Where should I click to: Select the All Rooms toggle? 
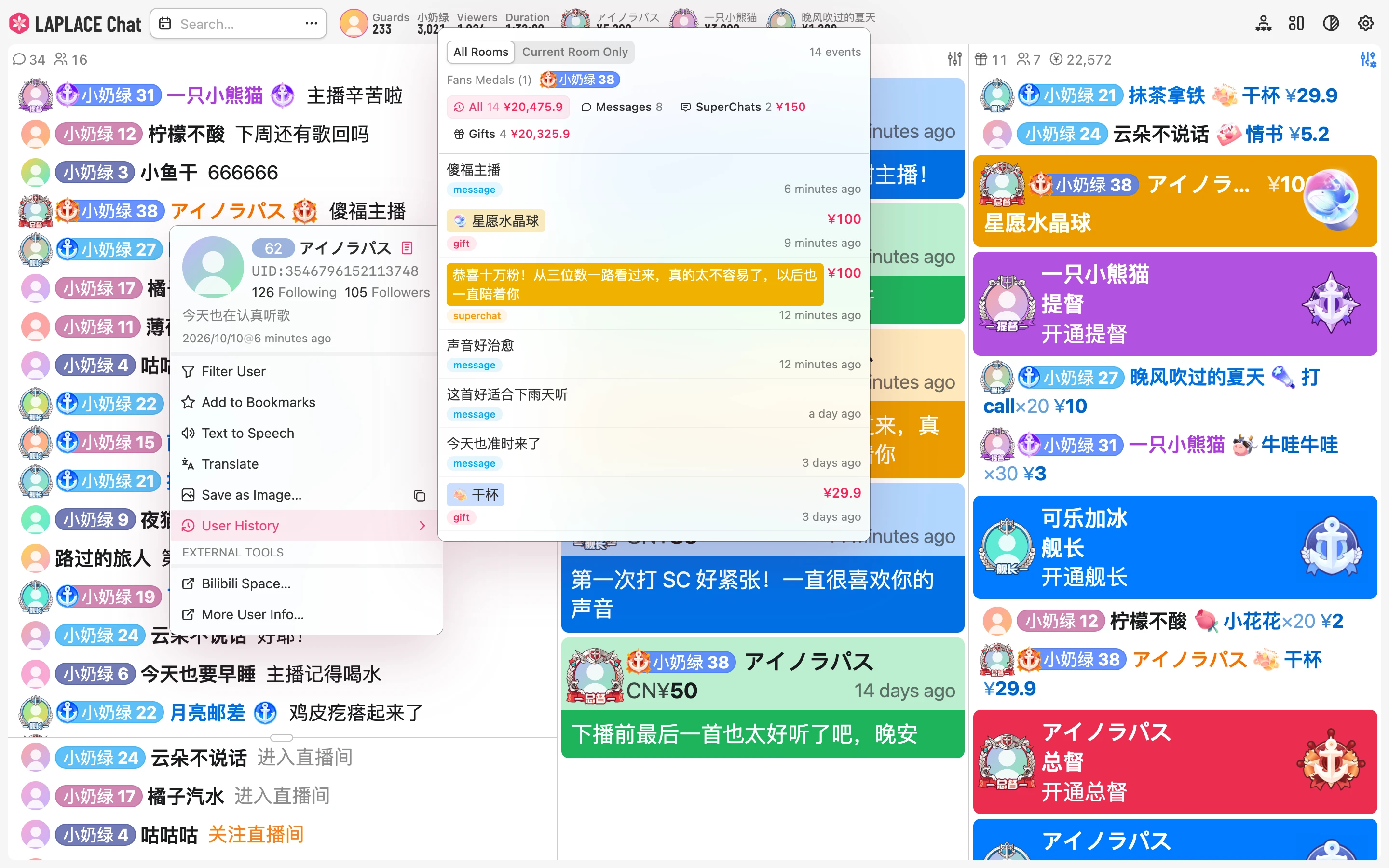click(480, 52)
